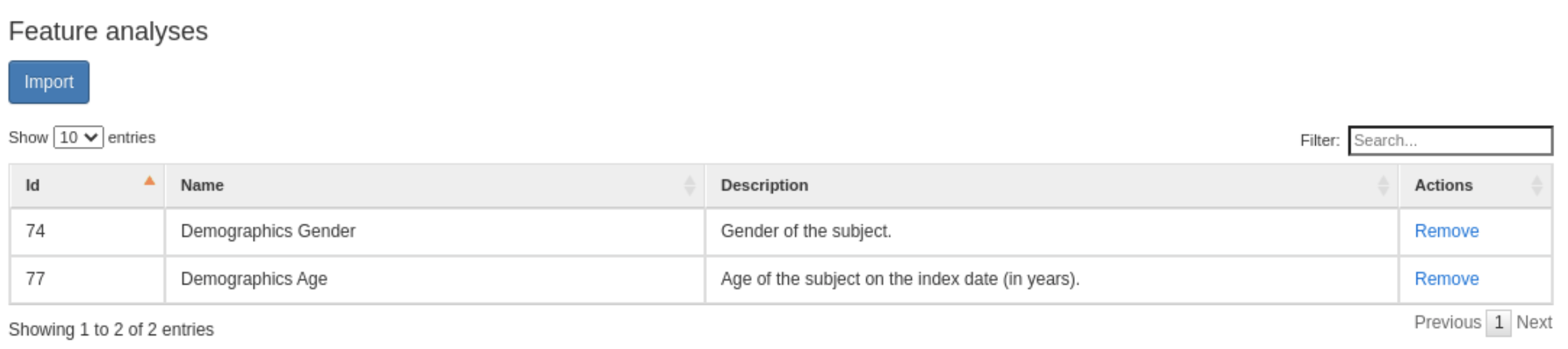Go to the Next page

1534,323
